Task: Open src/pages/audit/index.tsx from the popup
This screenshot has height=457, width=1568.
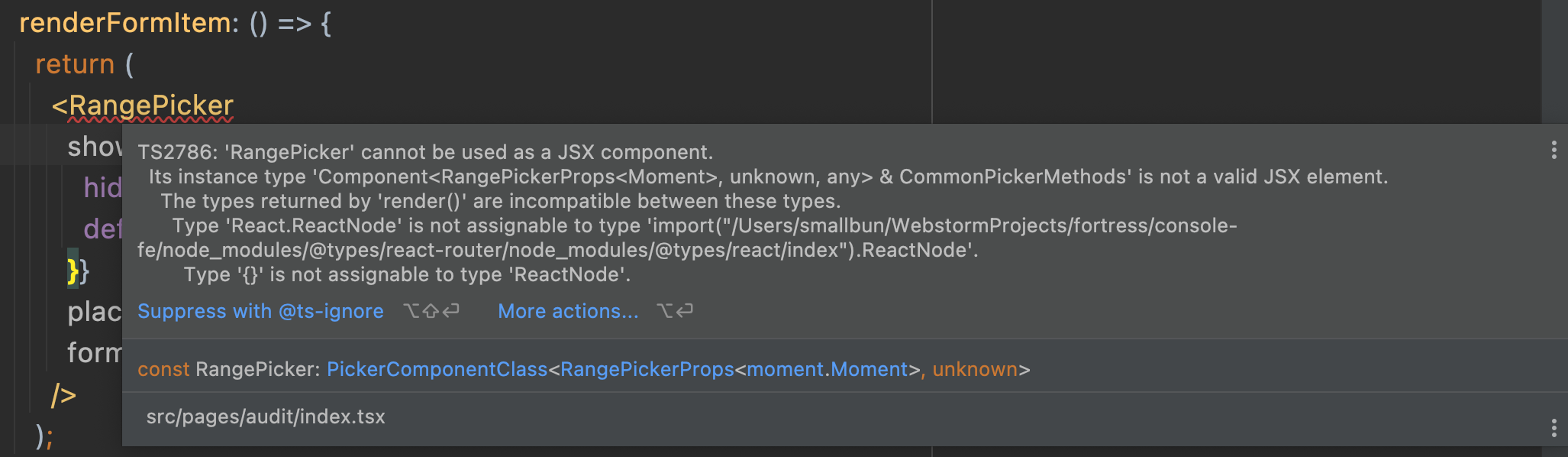Action: point(266,417)
